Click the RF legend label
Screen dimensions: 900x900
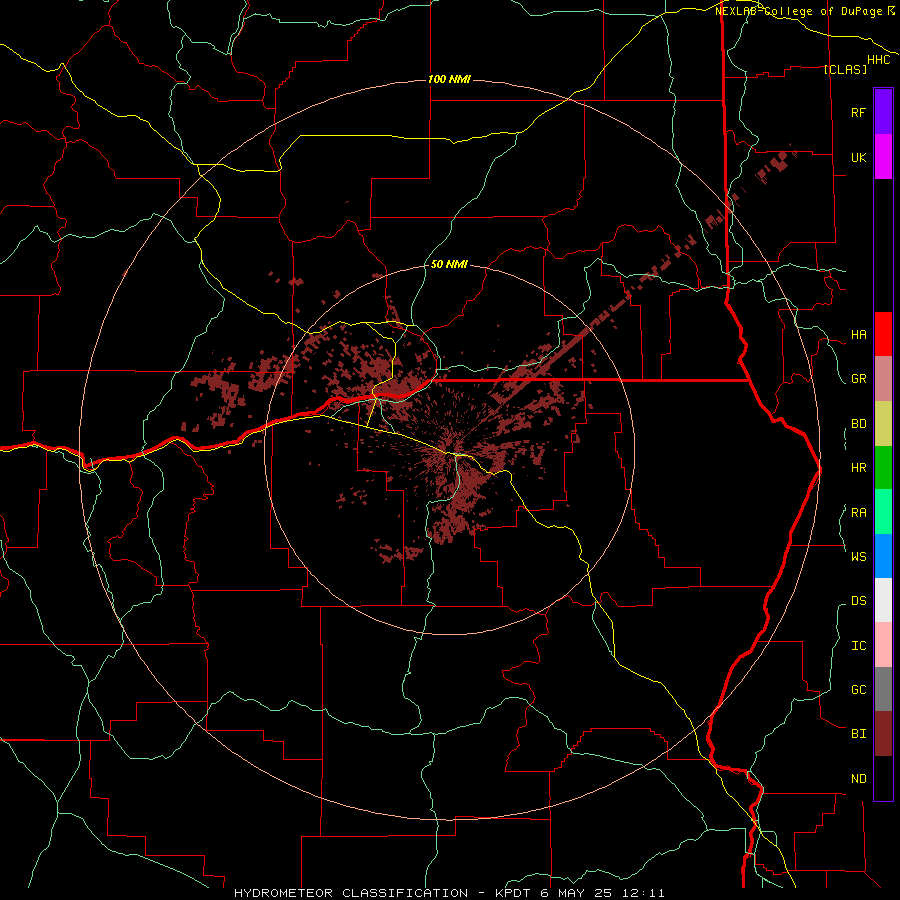click(x=858, y=112)
